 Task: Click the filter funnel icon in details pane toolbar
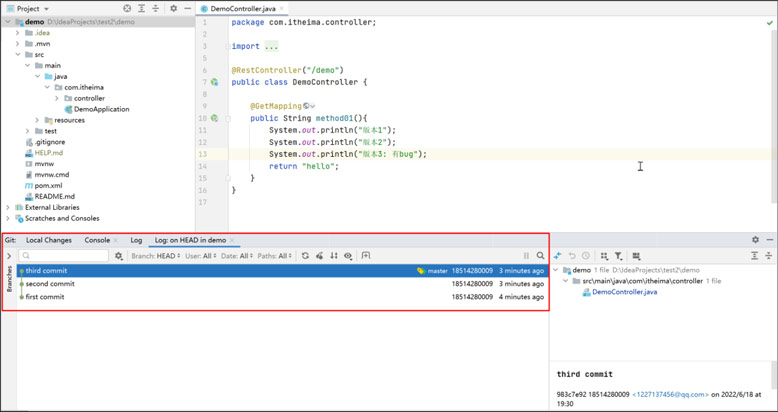pos(618,256)
